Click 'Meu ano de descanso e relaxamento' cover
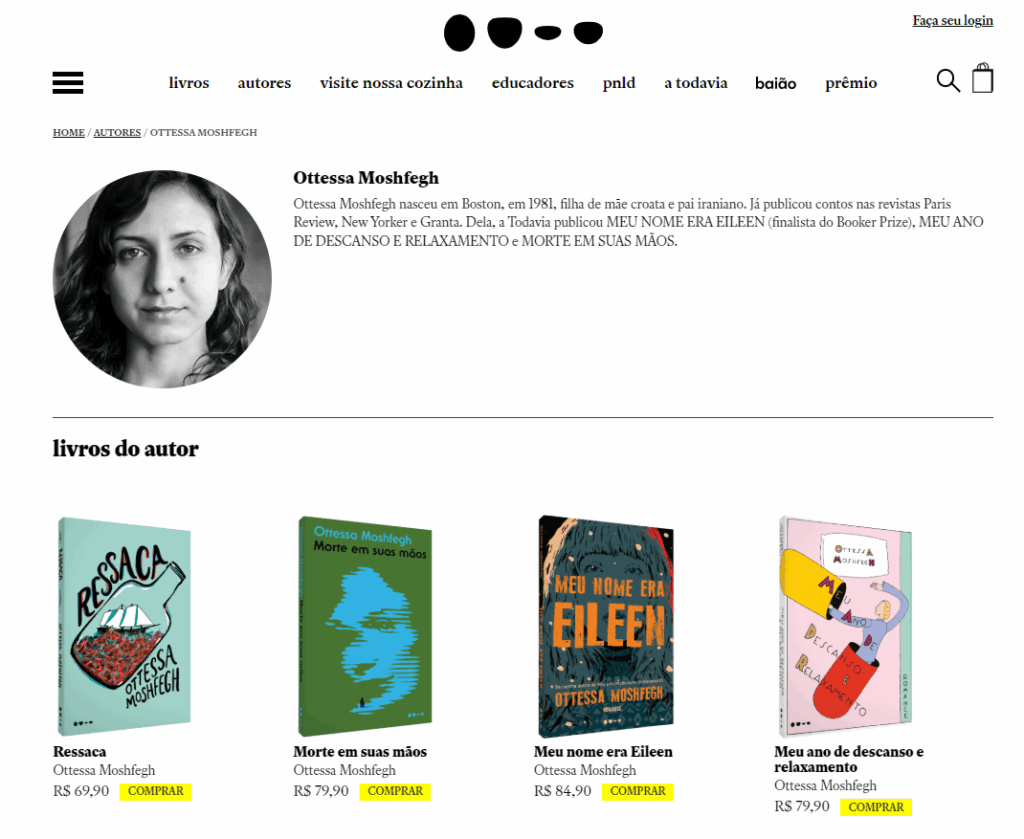1024x839 pixels. pos(845,626)
